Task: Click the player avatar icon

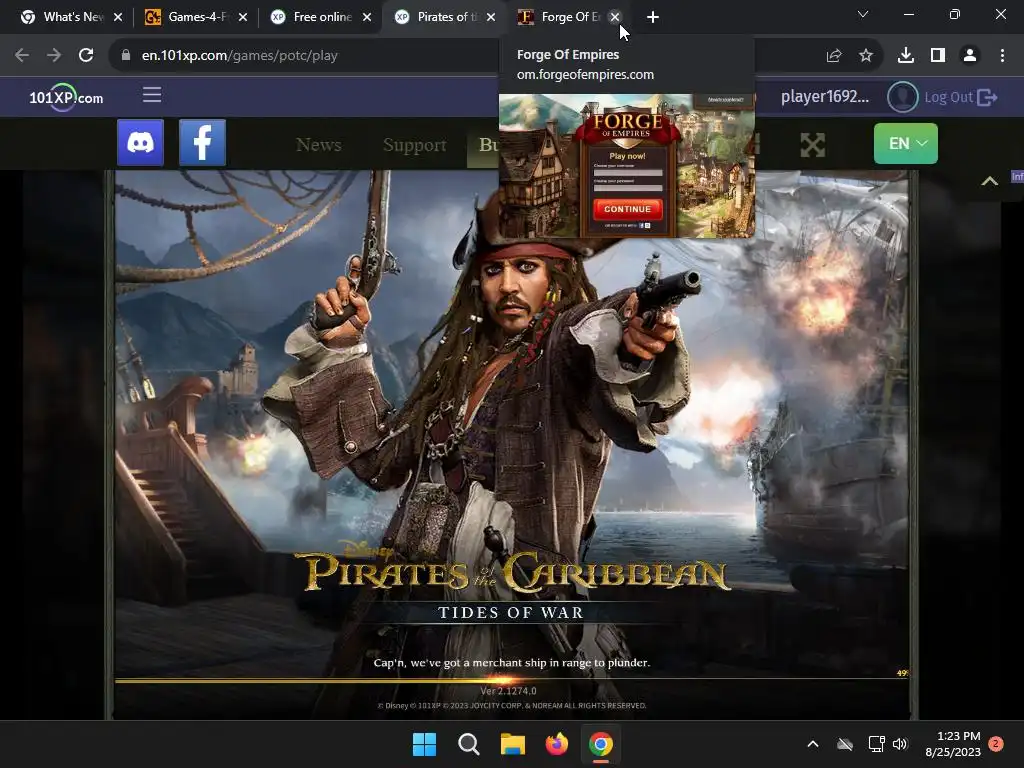Action: tap(903, 97)
